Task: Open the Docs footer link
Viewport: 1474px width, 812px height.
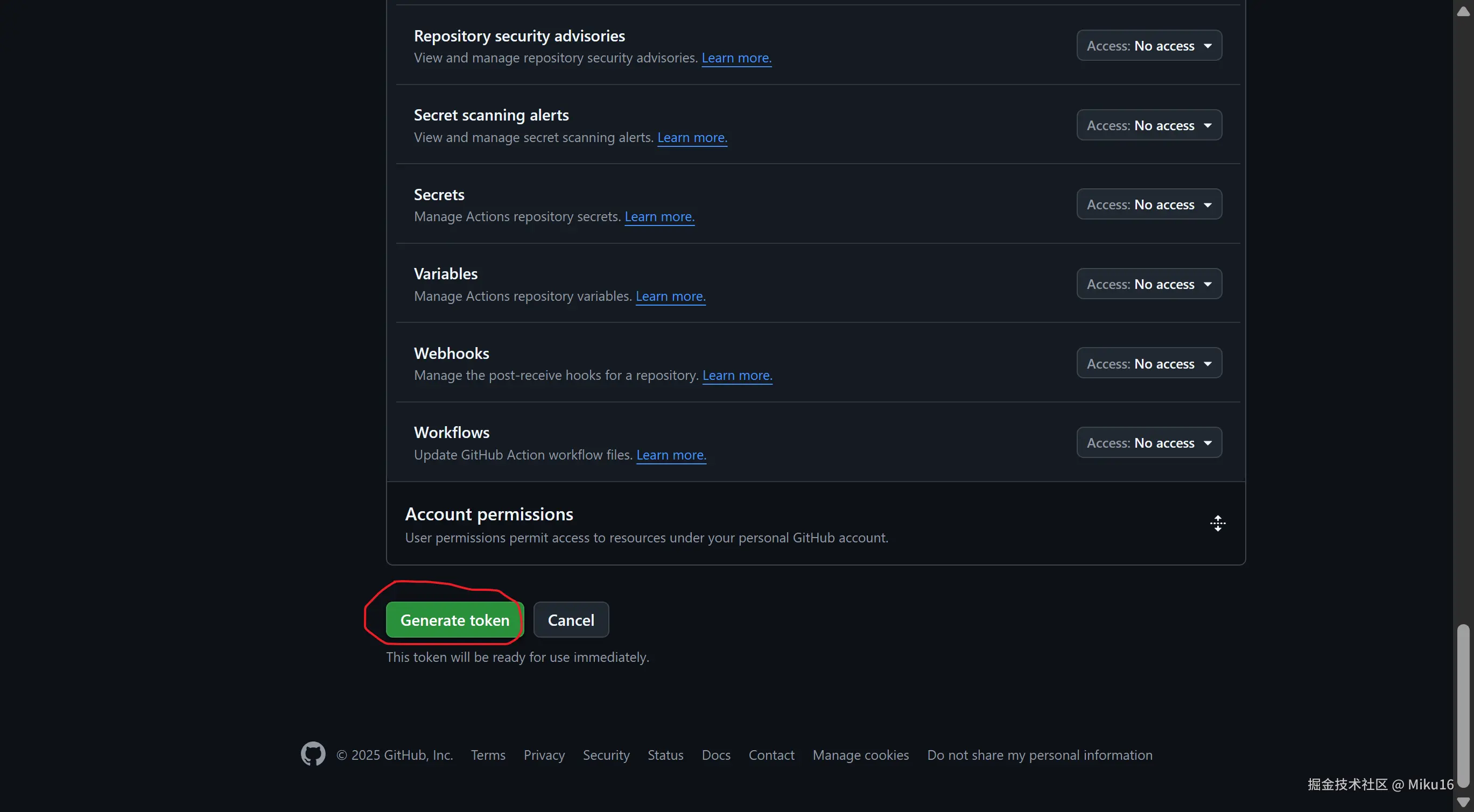Action: (716, 755)
